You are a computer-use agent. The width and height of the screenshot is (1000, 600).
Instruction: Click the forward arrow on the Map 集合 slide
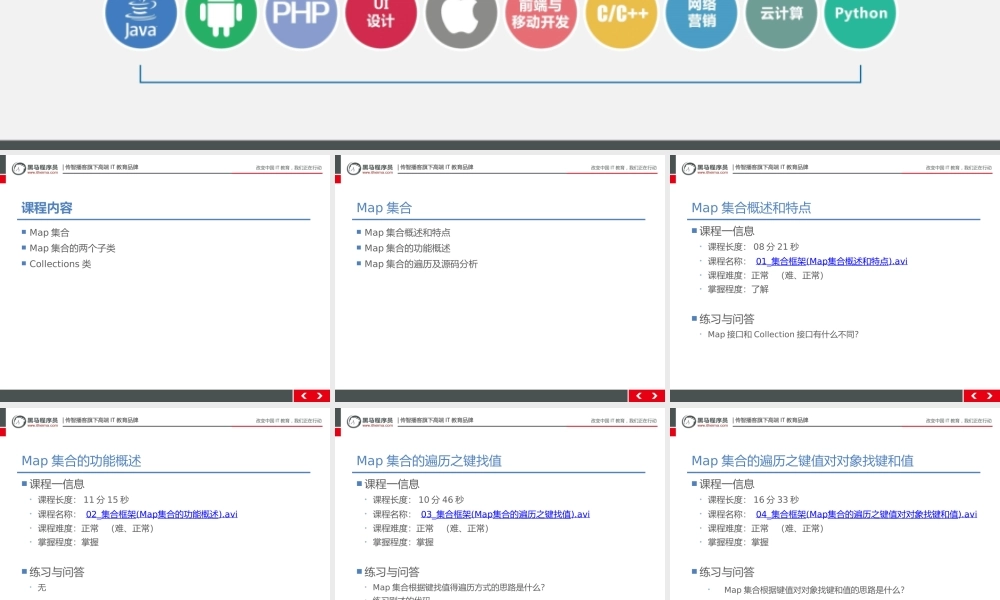pos(655,395)
